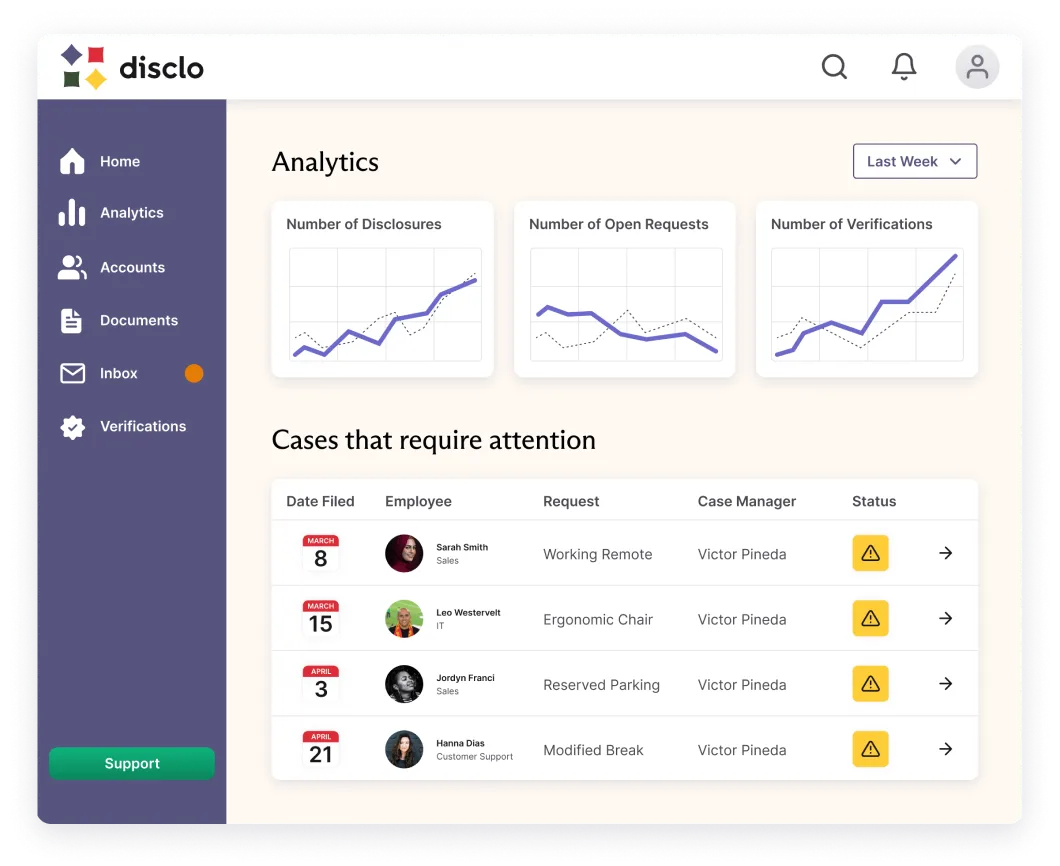Viewport: 1060px width, 866px height.
Task: Click Leo Westervelt's profile photo
Action: pos(404,618)
